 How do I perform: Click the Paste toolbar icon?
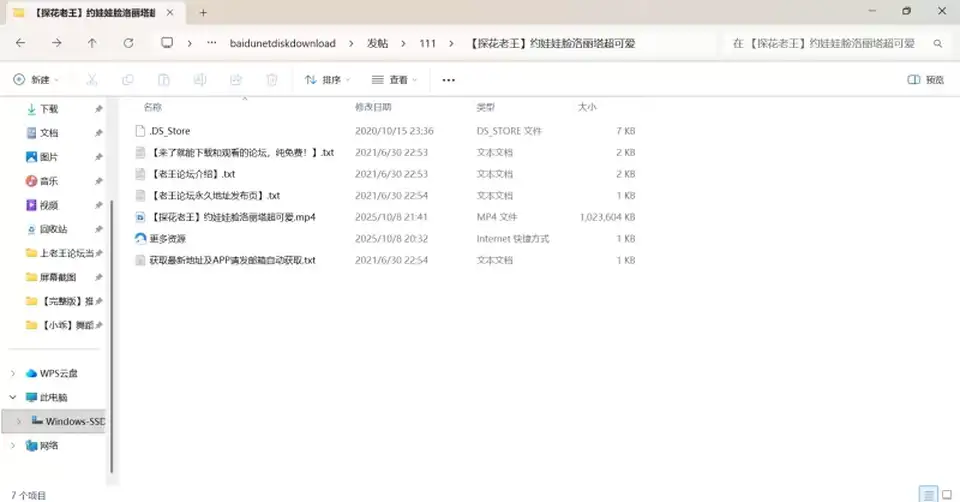click(x=163, y=80)
